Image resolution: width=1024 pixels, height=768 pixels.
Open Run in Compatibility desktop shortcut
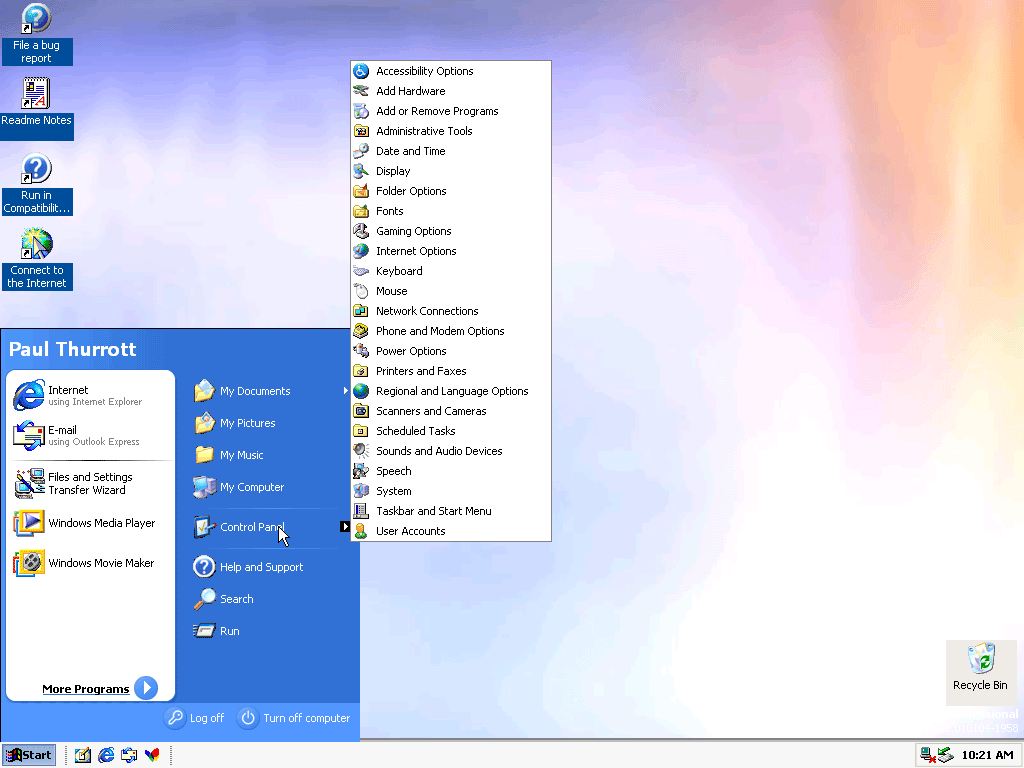(x=36, y=170)
